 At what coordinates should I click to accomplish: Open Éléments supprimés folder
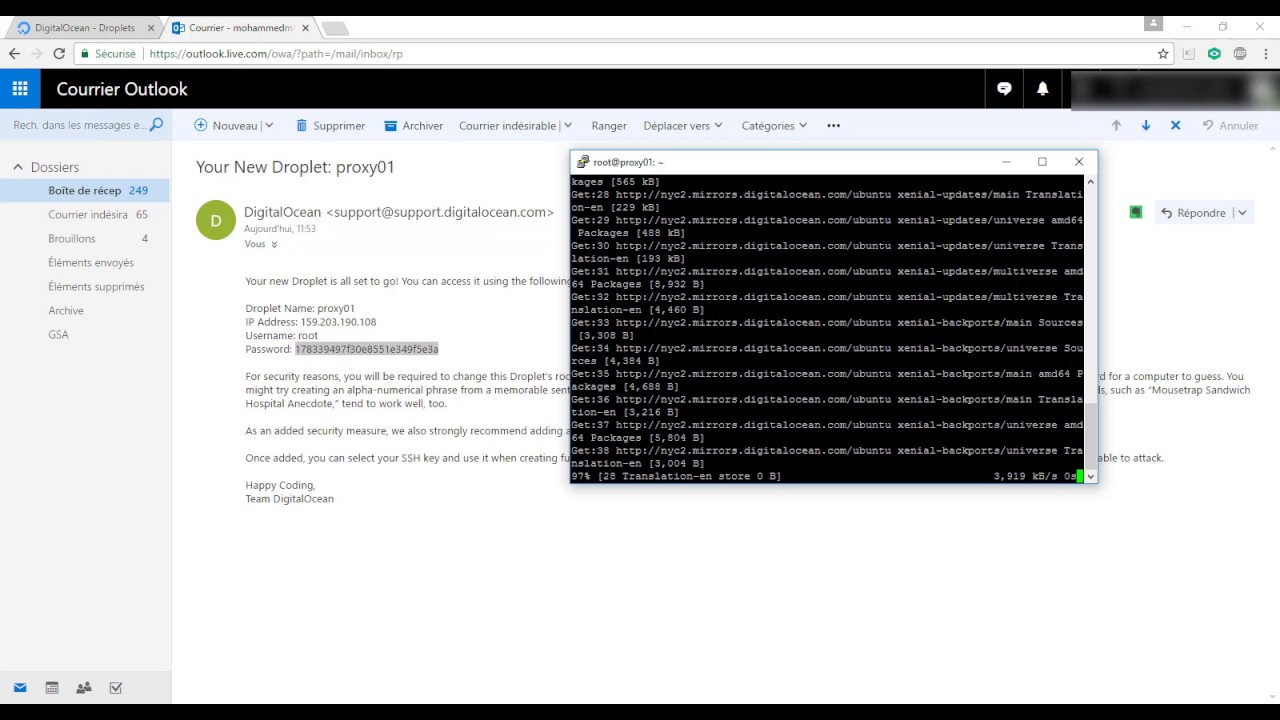click(85, 286)
